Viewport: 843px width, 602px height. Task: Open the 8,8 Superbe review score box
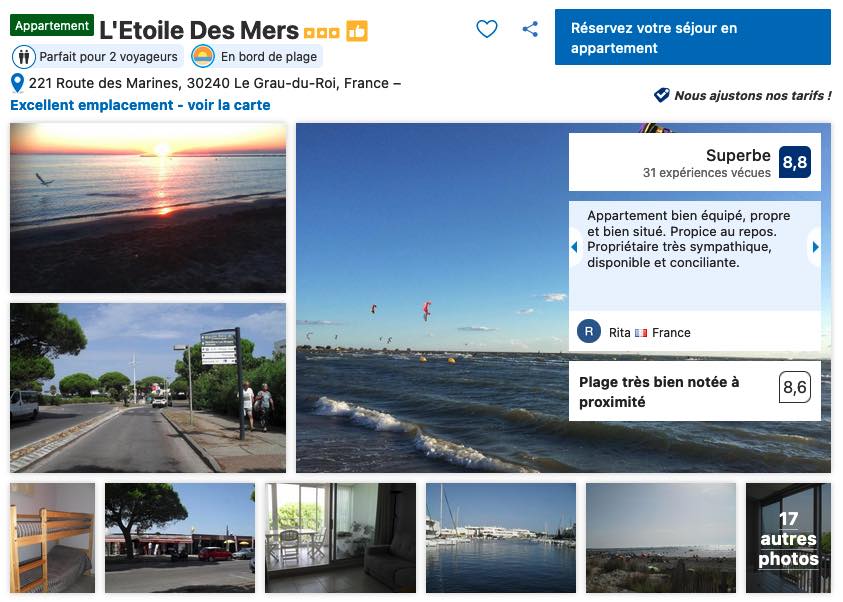[x=695, y=162]
